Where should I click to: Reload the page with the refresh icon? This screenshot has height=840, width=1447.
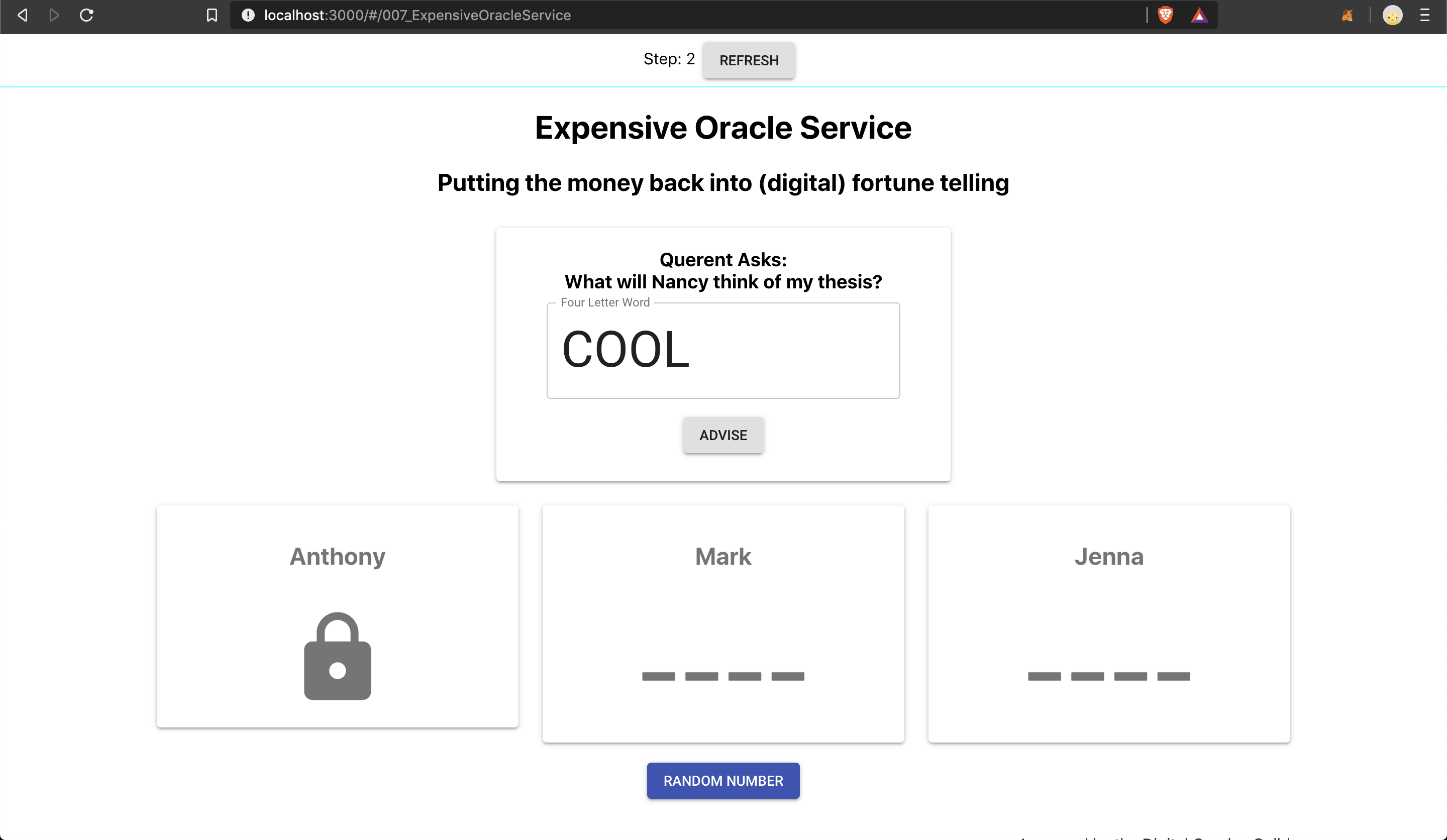click(87, 15)
